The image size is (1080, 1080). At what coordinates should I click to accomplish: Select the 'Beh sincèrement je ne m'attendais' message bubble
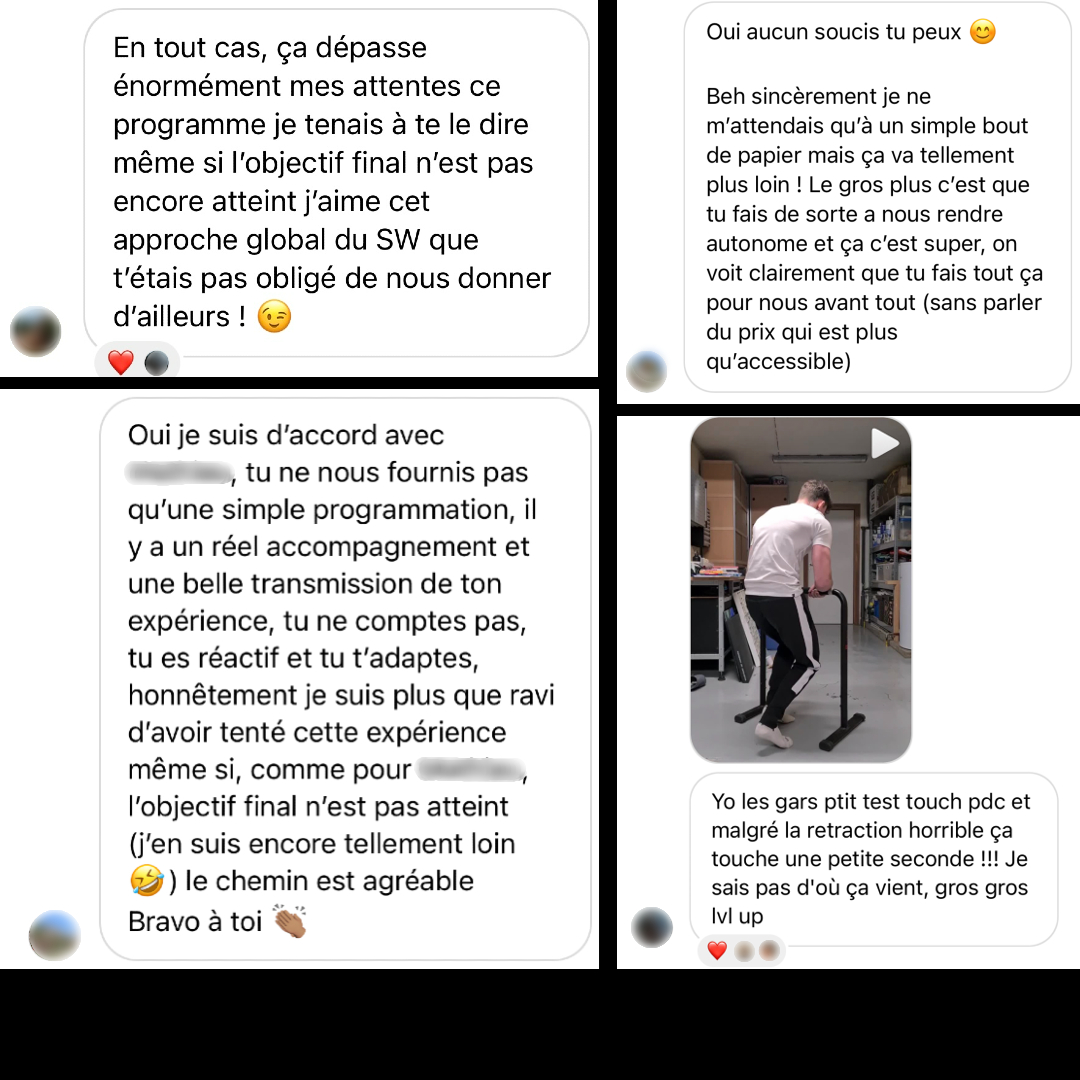[x=878, y=197]
